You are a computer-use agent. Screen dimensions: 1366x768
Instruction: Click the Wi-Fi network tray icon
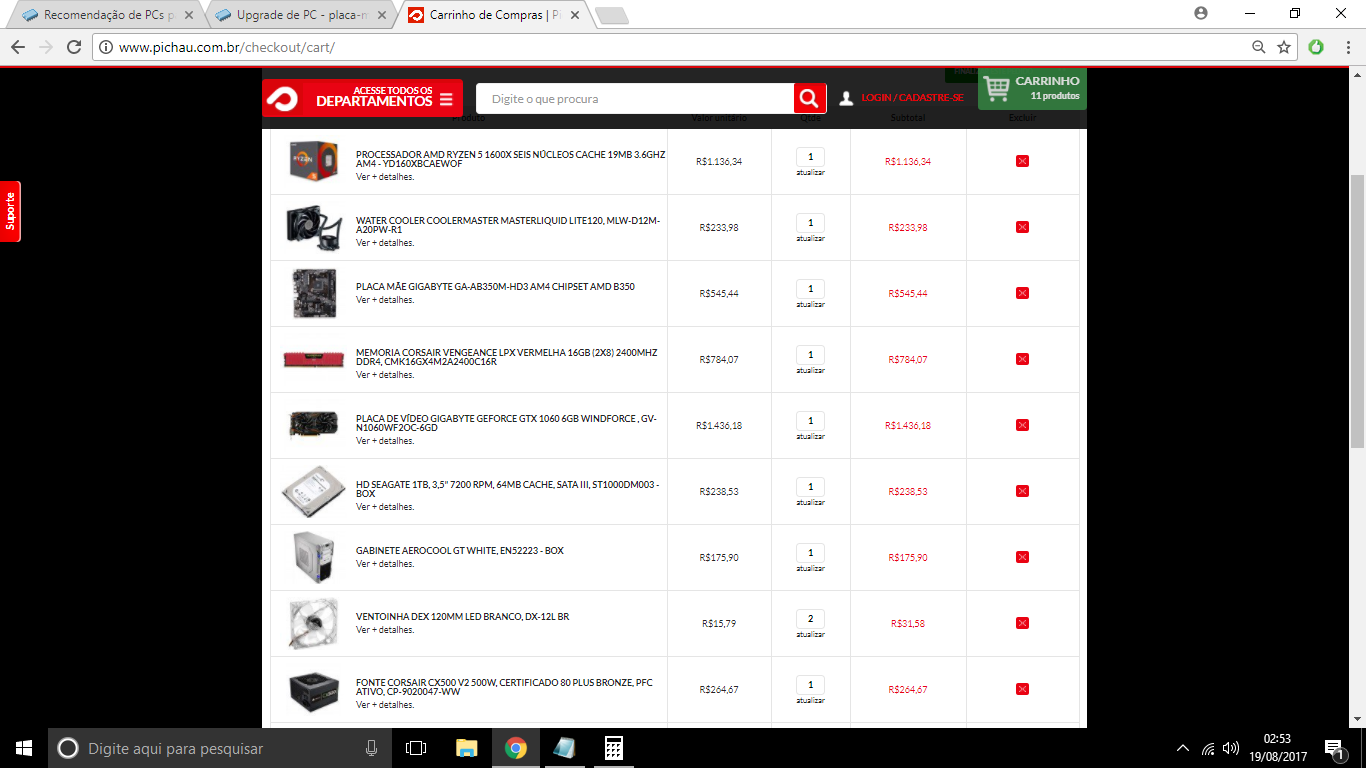[1208, 748]
